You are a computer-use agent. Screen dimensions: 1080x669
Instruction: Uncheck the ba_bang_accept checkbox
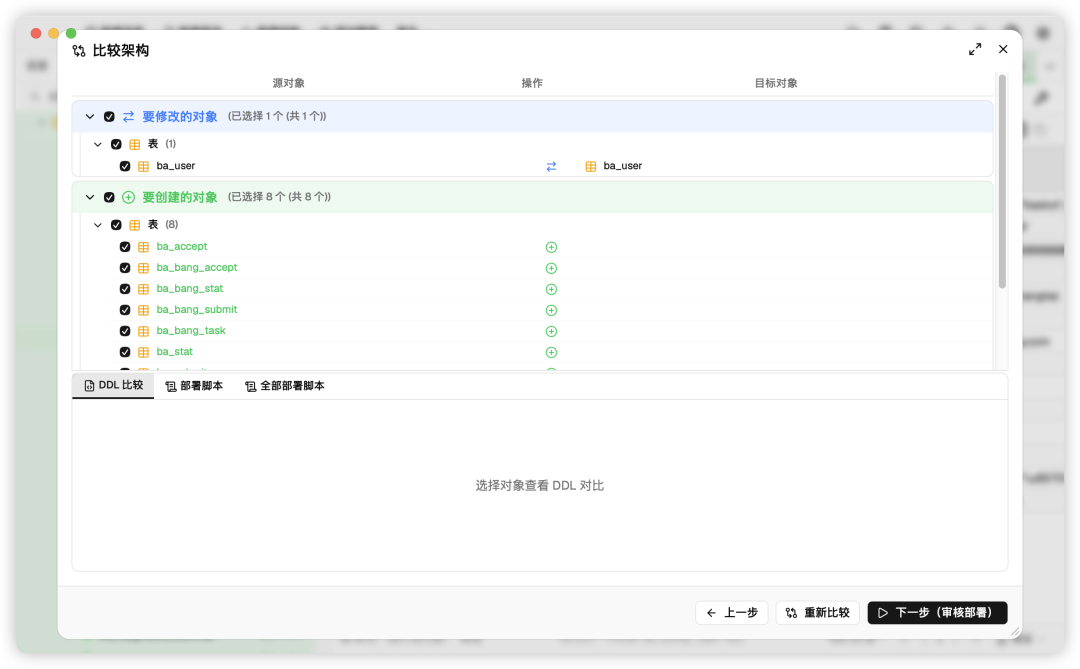point(125,268)
